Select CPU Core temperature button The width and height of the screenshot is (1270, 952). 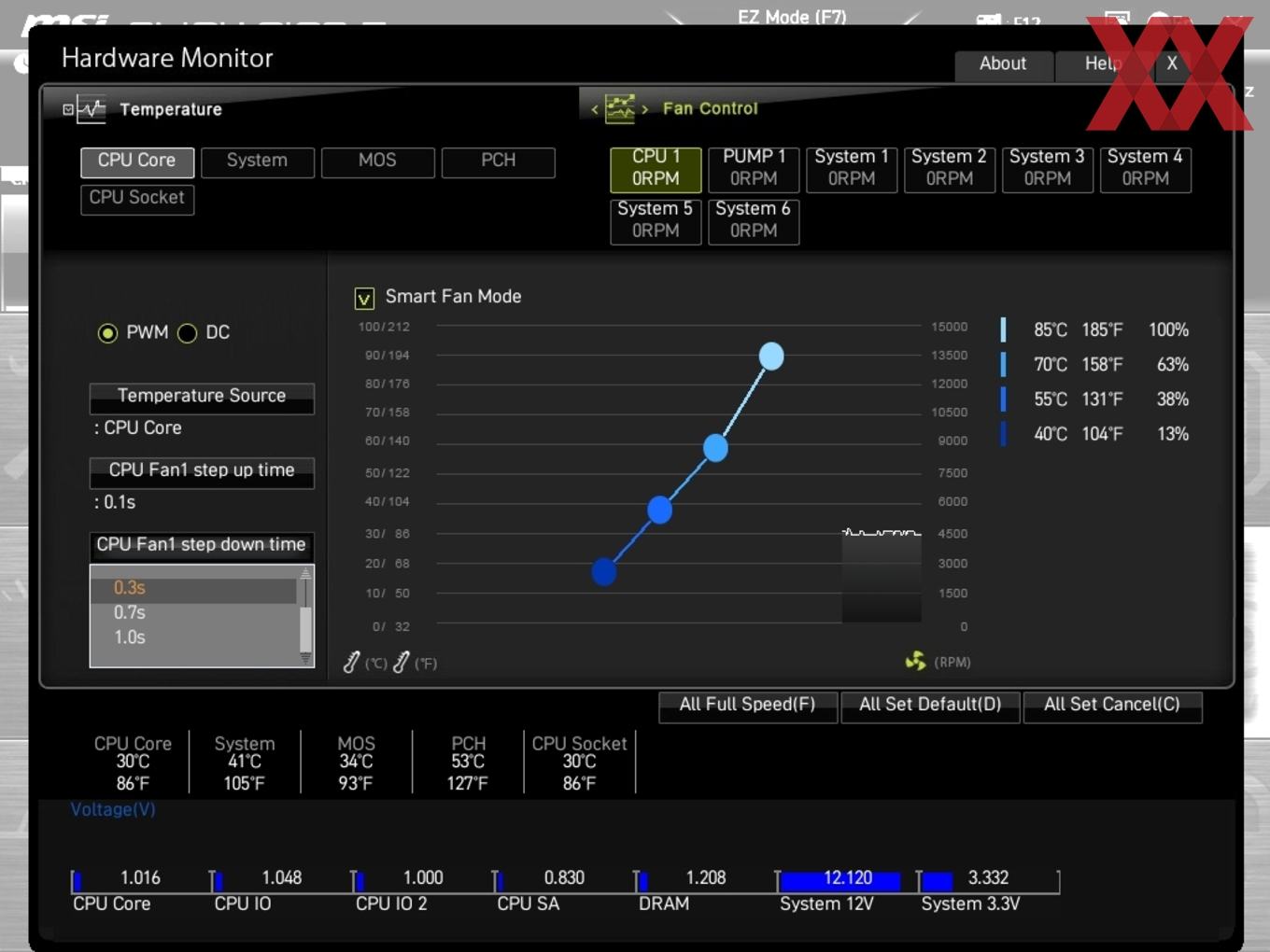(x=137, y=161)
